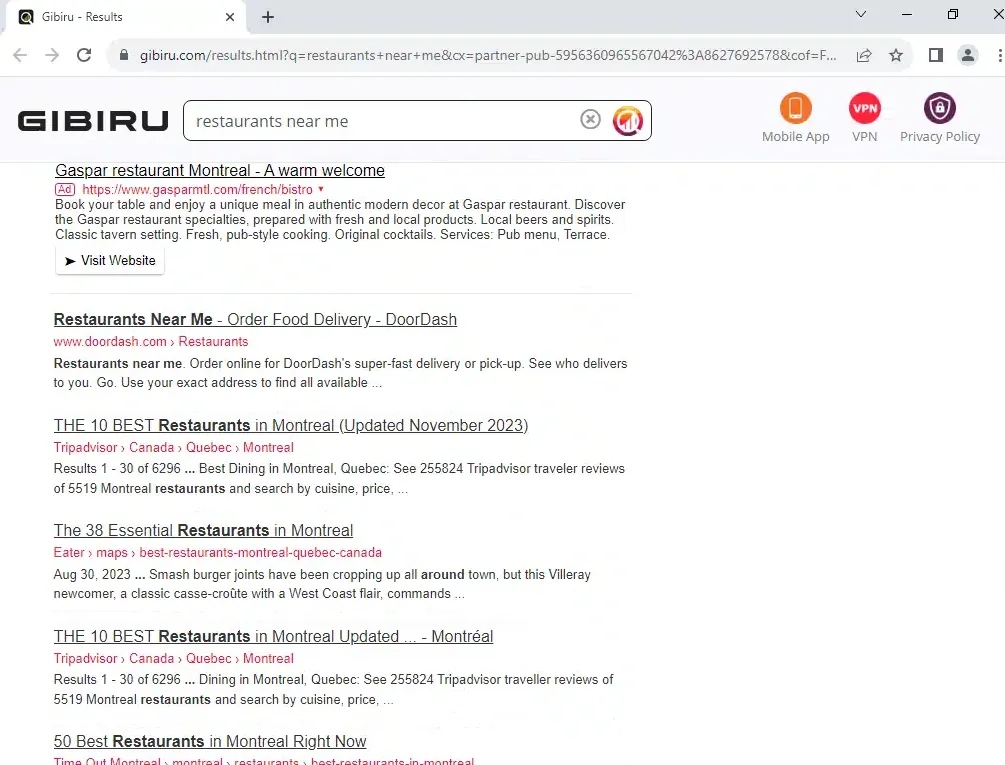Restore down the browser window
Viewport: 1005px width, 765px height.
[x=953, y=14]
